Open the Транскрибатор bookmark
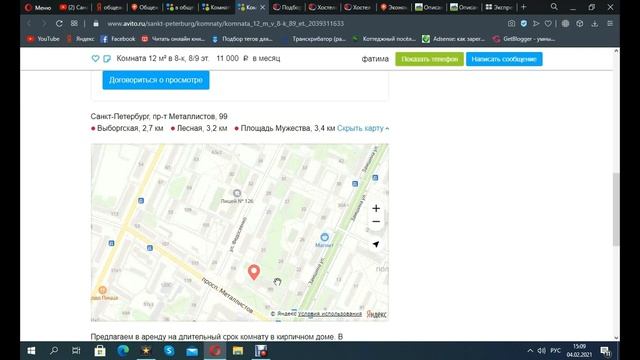Image resolution: width=640 pixels, height=360 pixels. click(314, 39)
